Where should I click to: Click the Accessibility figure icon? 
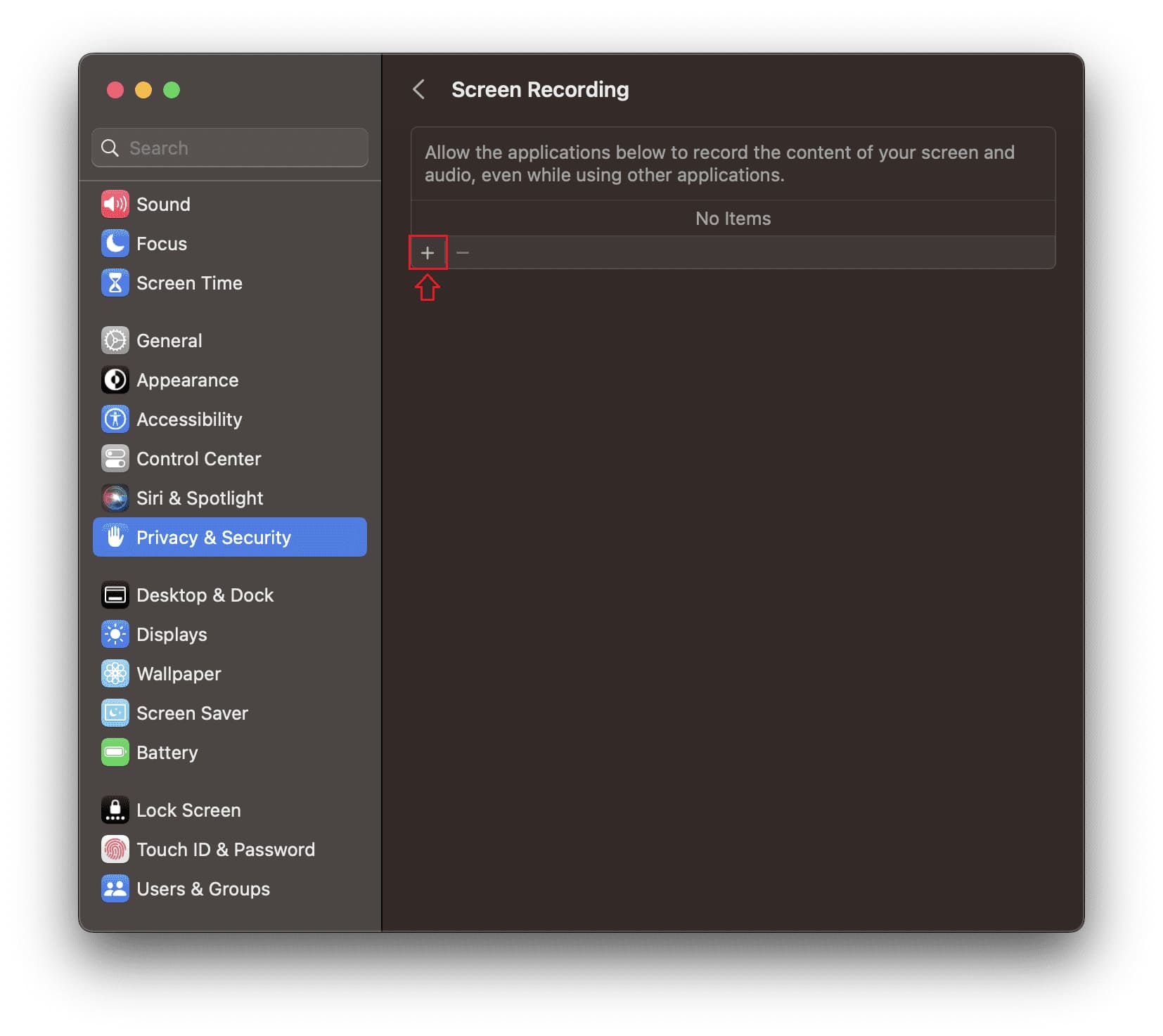[115, 419]
